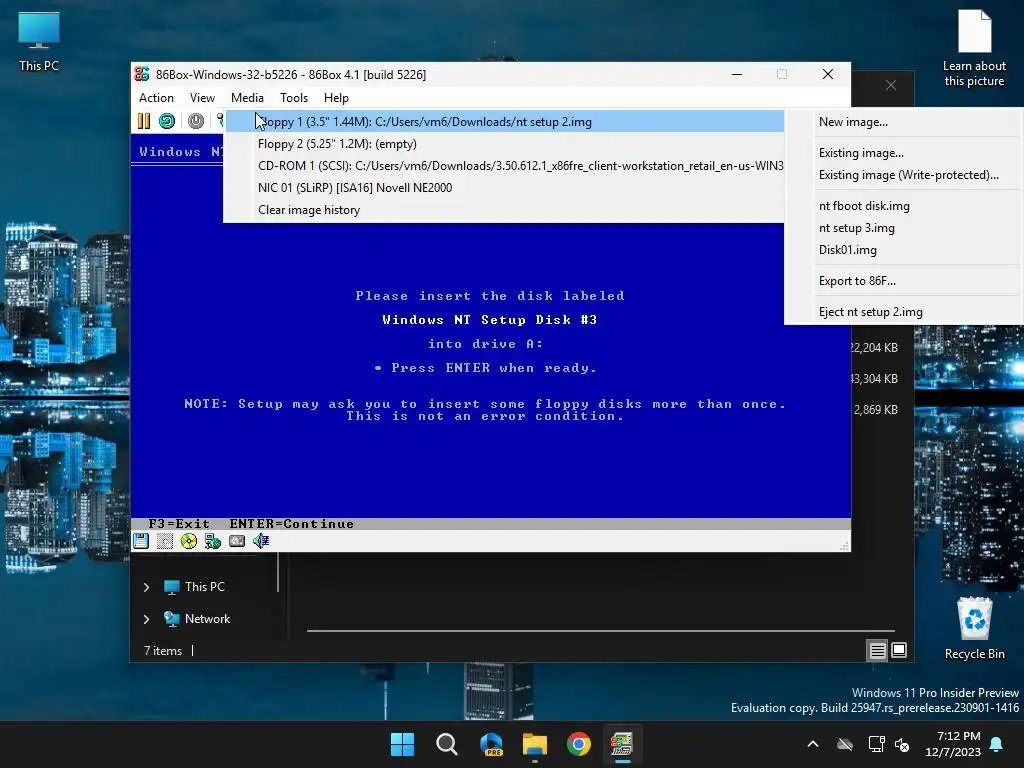Open Windows Start menu on taskbar

pos(402,744)
